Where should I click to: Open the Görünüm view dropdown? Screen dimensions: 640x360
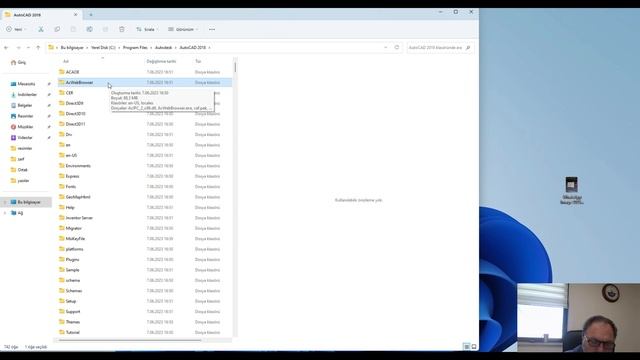[x=183, y=29]
